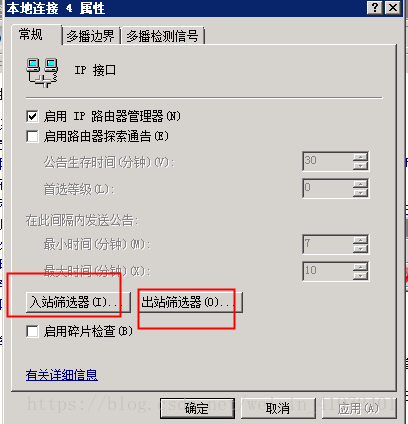Image resolution: width=408 pixels, height=424 pixels.
Task: Close the properties dialog with X button
Action: (x=393, y=7)
